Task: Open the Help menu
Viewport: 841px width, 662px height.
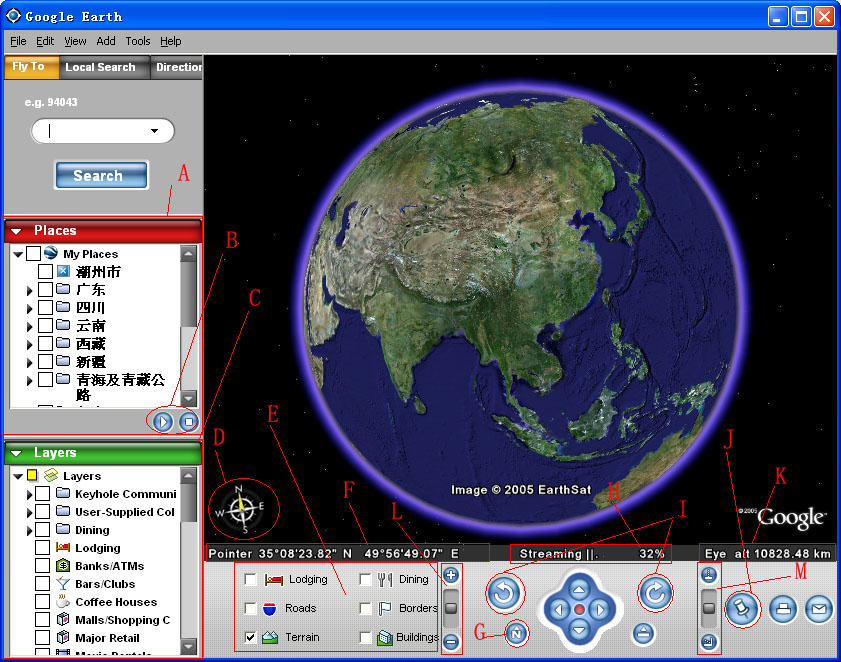Action: tap(171, 41)
